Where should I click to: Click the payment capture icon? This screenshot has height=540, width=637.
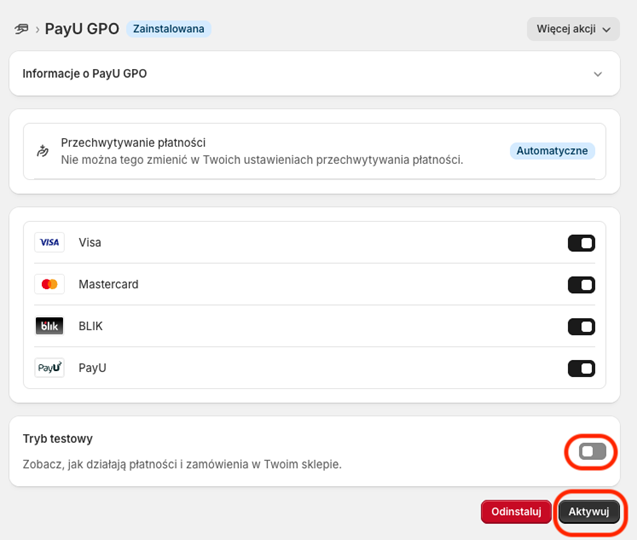(43, 151)
